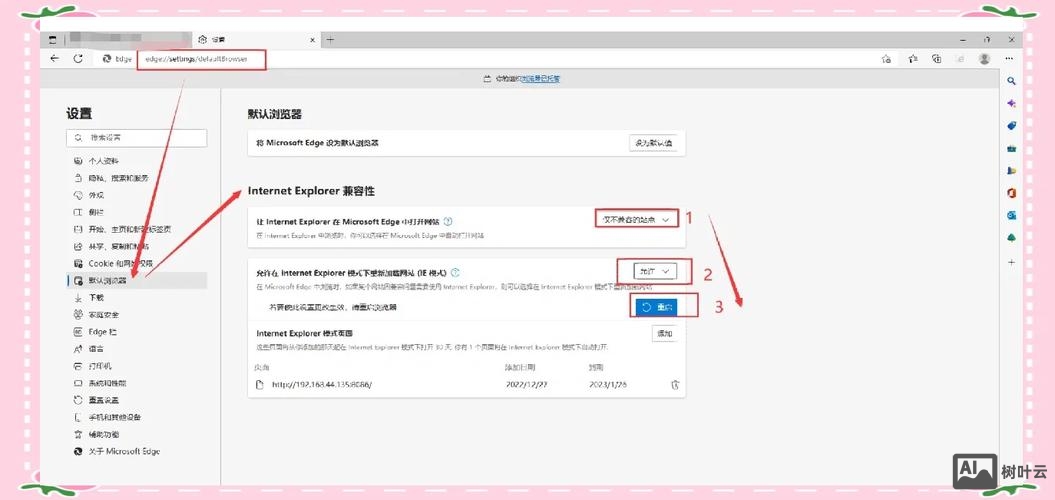1055x500 pixels.
Task: Open the Outlook icon in Edge sidebar
Action: 1011,215
